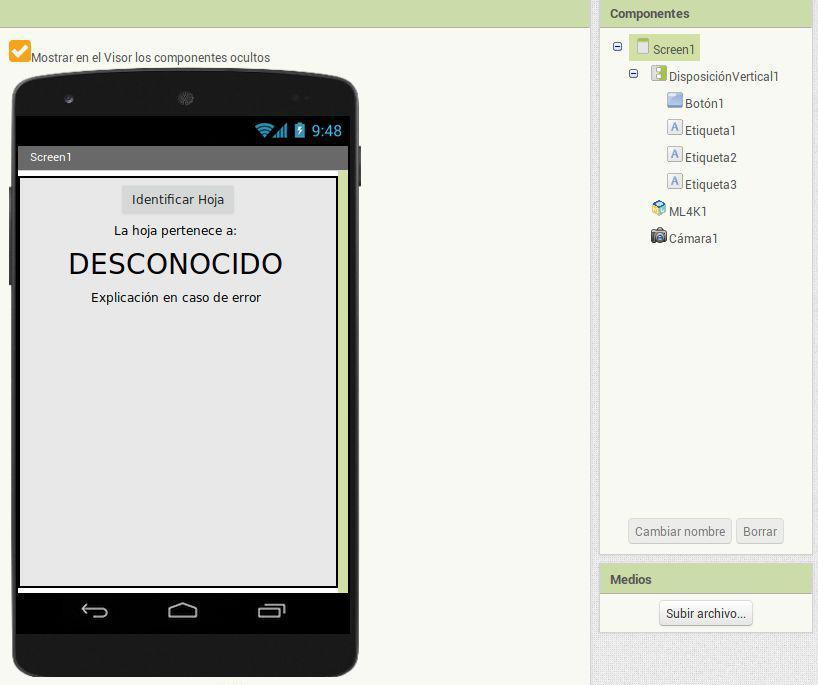Click the Wi-Fi status icon on phone
The image size is (818, 685).
(x=263, y=130)
